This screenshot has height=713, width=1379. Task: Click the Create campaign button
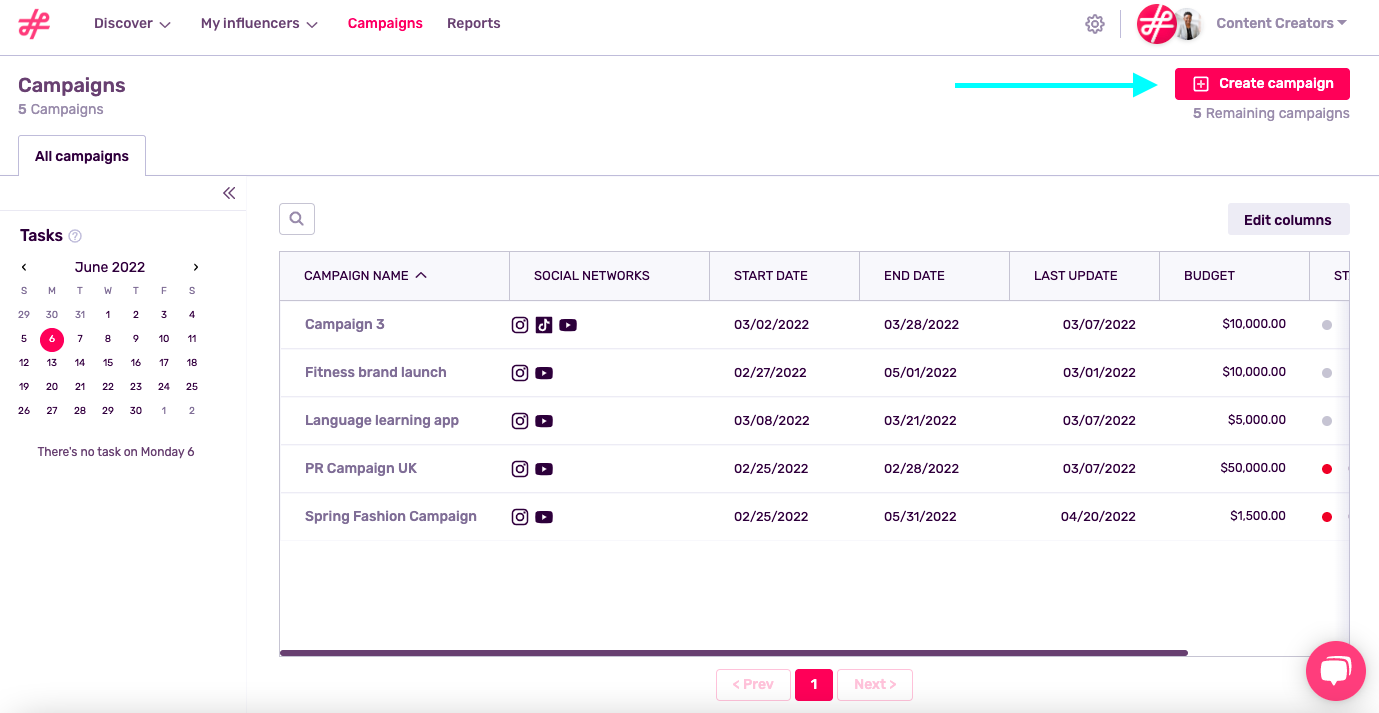[1262, 84]
